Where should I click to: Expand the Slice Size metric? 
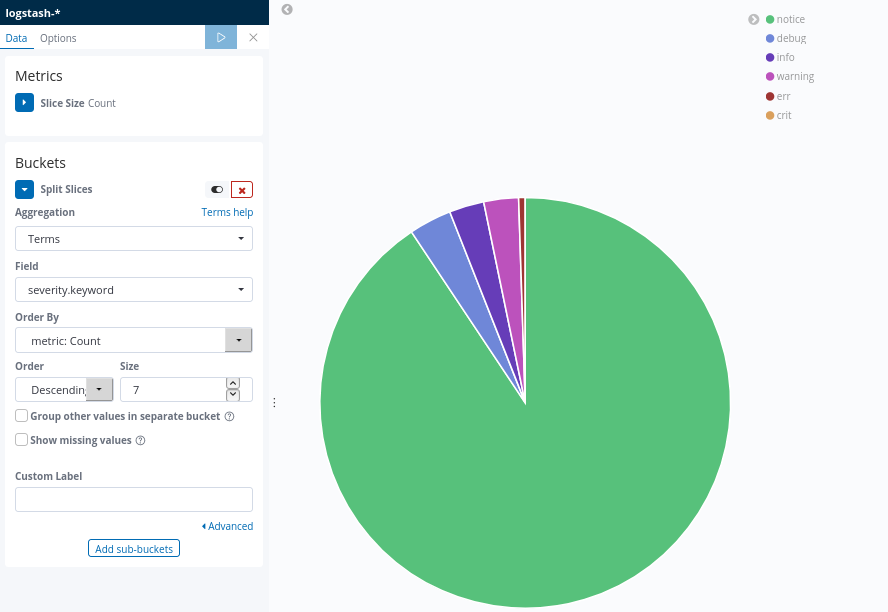[24, 102]
